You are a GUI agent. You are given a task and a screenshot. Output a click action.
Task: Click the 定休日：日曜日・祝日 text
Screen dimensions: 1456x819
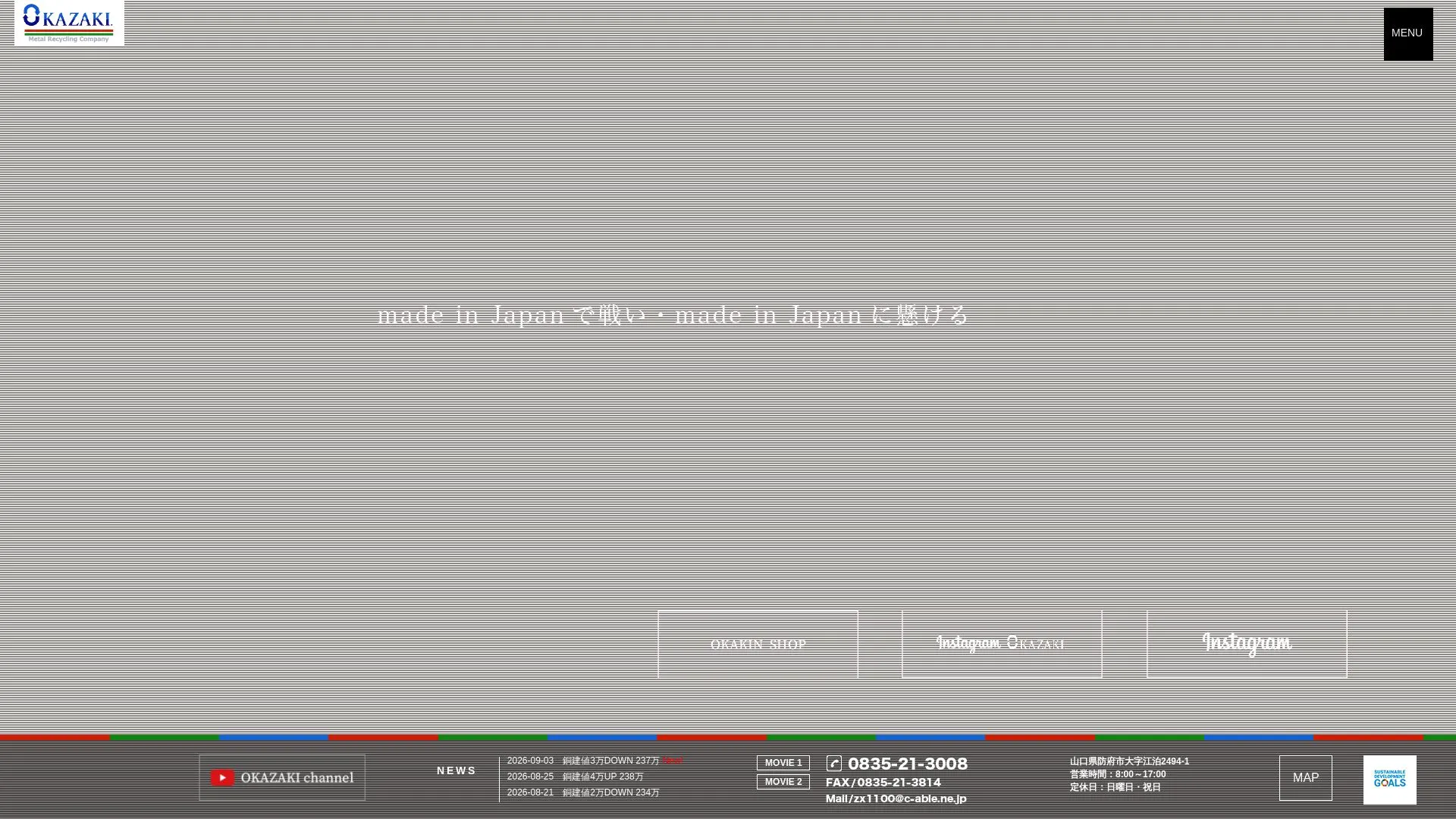click(1115, 787)
